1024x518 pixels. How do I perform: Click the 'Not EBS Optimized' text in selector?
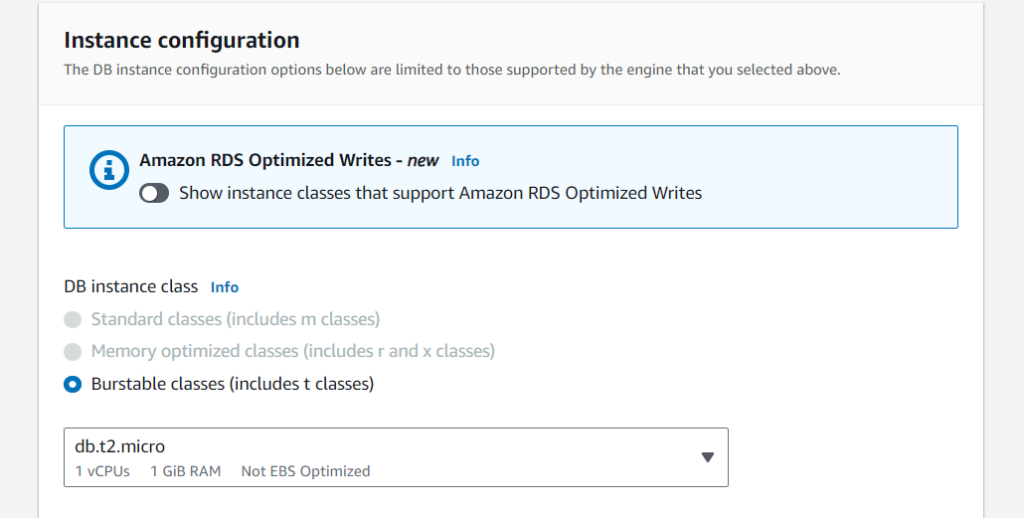click(x=306, y=471)
